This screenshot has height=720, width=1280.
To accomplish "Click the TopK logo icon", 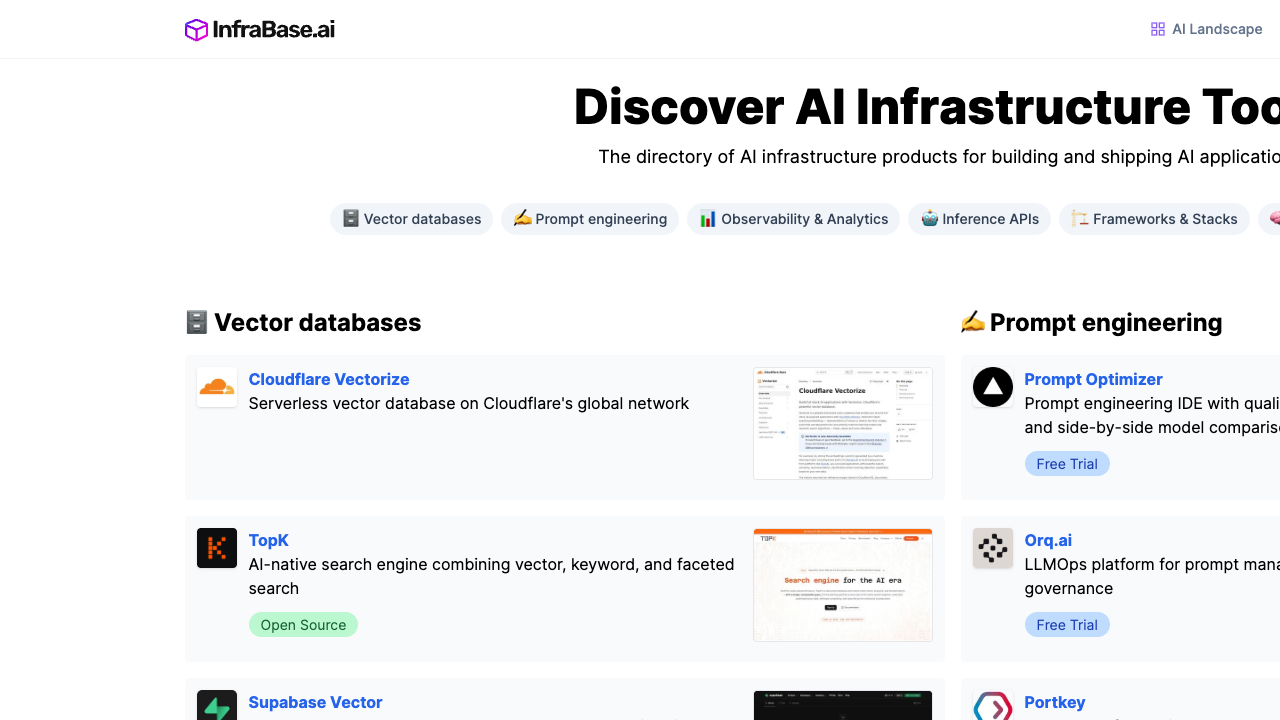I will pyautogui.click(x=217, y=548).
